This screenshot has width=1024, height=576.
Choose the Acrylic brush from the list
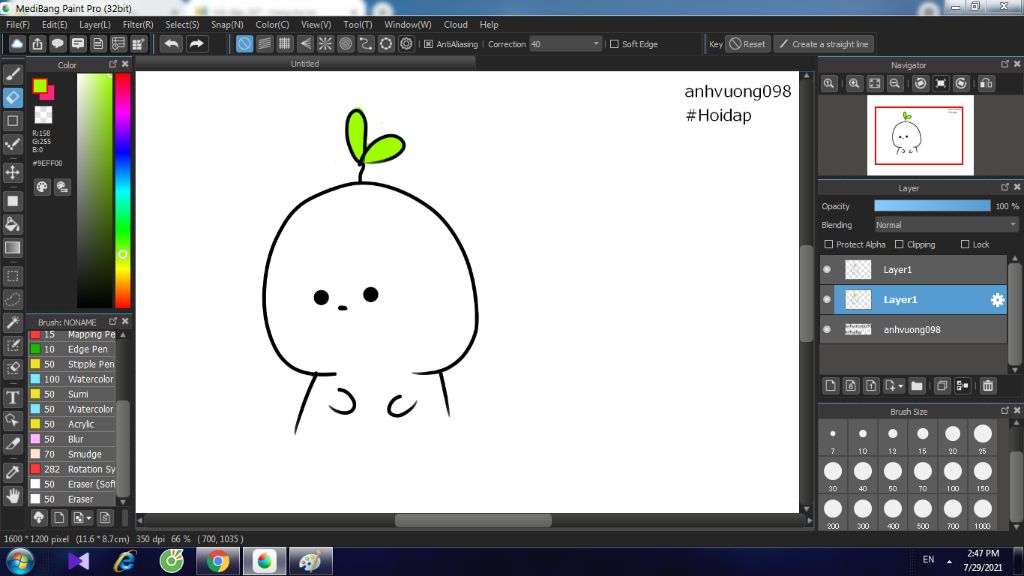click(72, 424)
